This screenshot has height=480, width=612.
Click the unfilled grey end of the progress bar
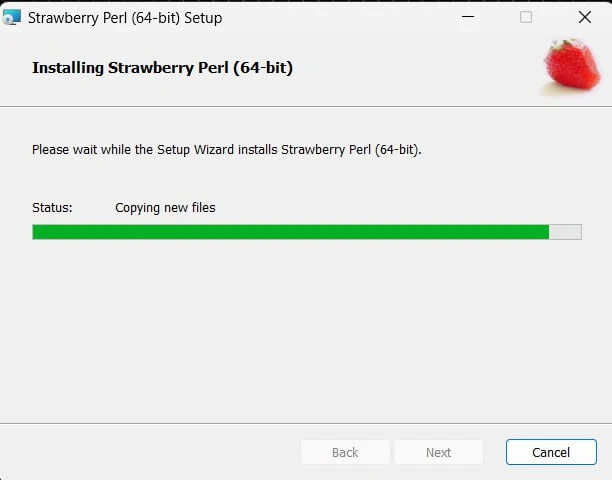pos(565,232)
